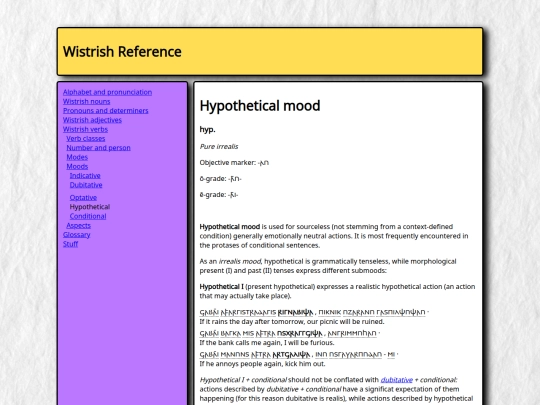The height and width of the screenshot is (405, 540).
Task: Open Alphabet and pronunciation link
Action: pyautogui.click(x=107, y=92)
